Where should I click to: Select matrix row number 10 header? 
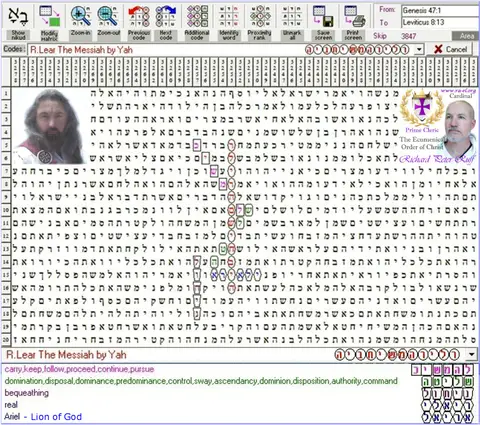(6, 210)
